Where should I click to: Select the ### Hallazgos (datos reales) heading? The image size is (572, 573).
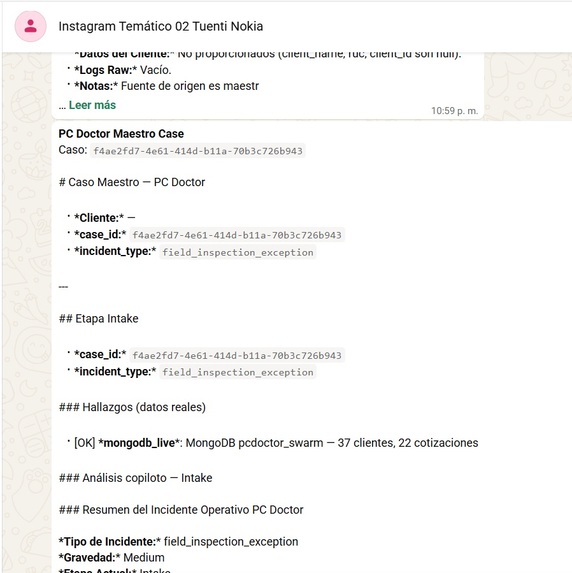(x=132, y=407)
